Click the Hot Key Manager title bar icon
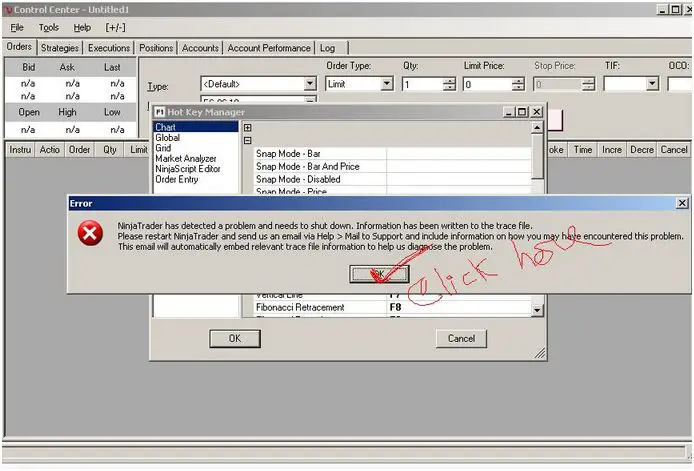 click(x=160, y=112)
